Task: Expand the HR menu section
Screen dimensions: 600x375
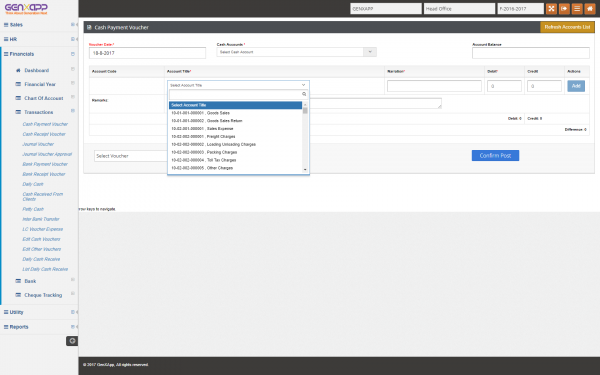Action: click(x=73, y=39)
